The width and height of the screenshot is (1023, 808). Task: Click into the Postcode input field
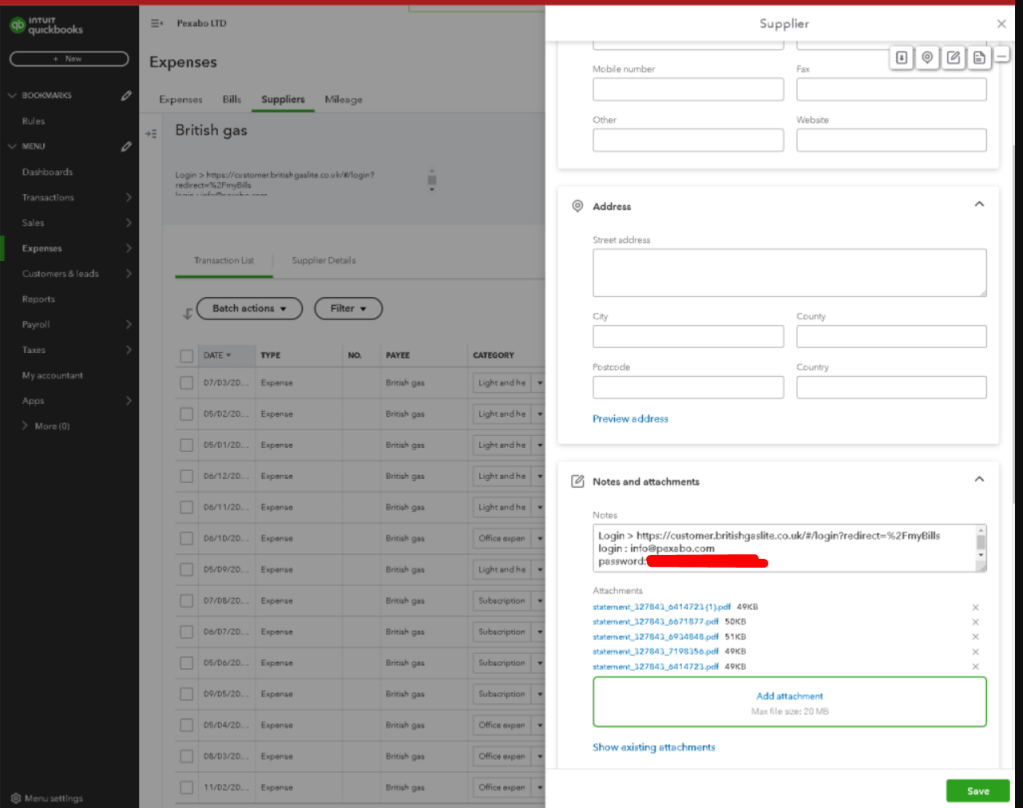[688, 387]
